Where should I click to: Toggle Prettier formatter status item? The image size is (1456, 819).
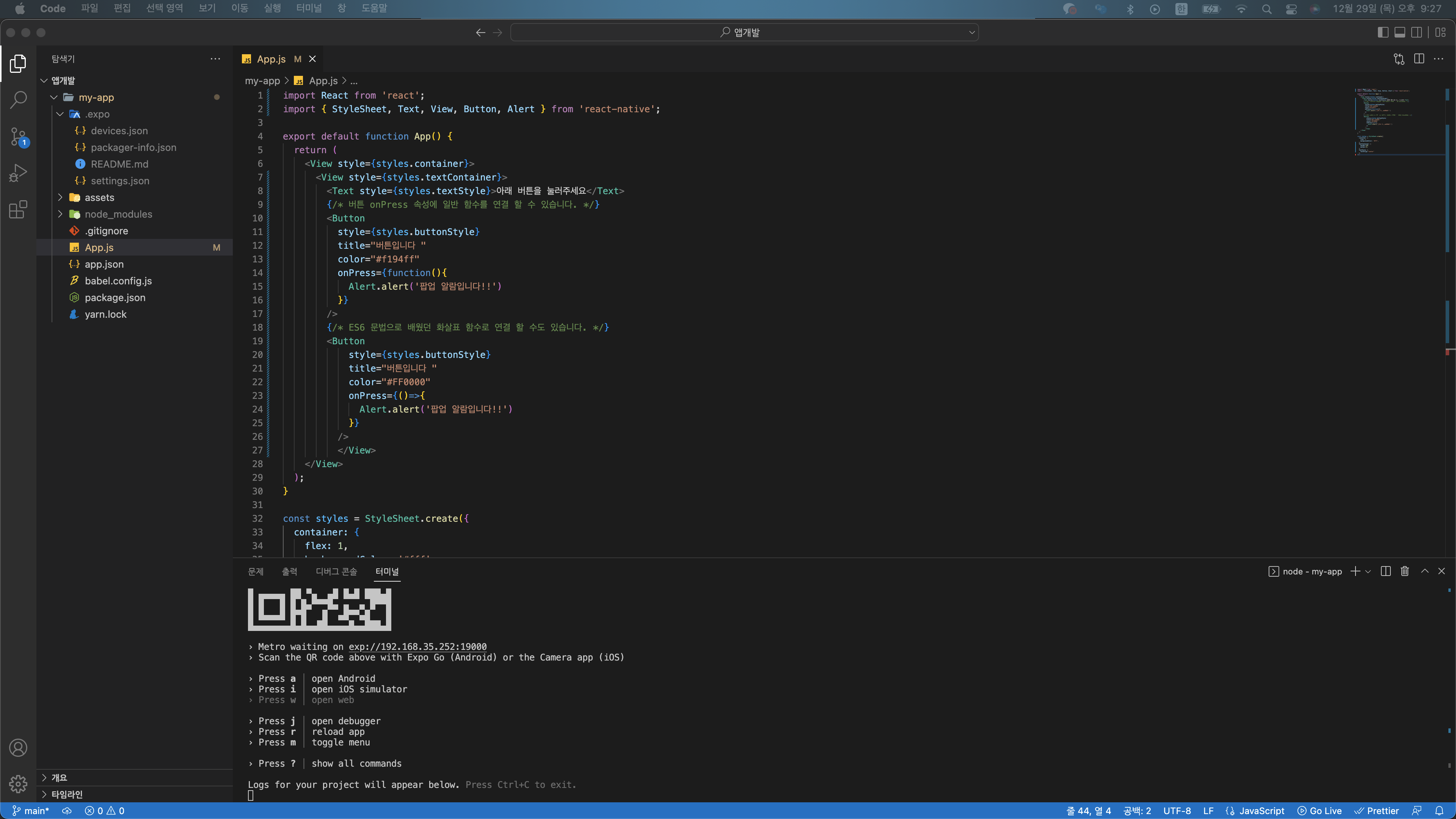[1376, 811]
